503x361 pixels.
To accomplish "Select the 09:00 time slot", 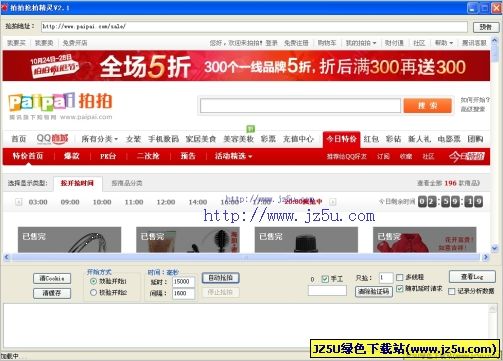I will click(x=70, y=202).
